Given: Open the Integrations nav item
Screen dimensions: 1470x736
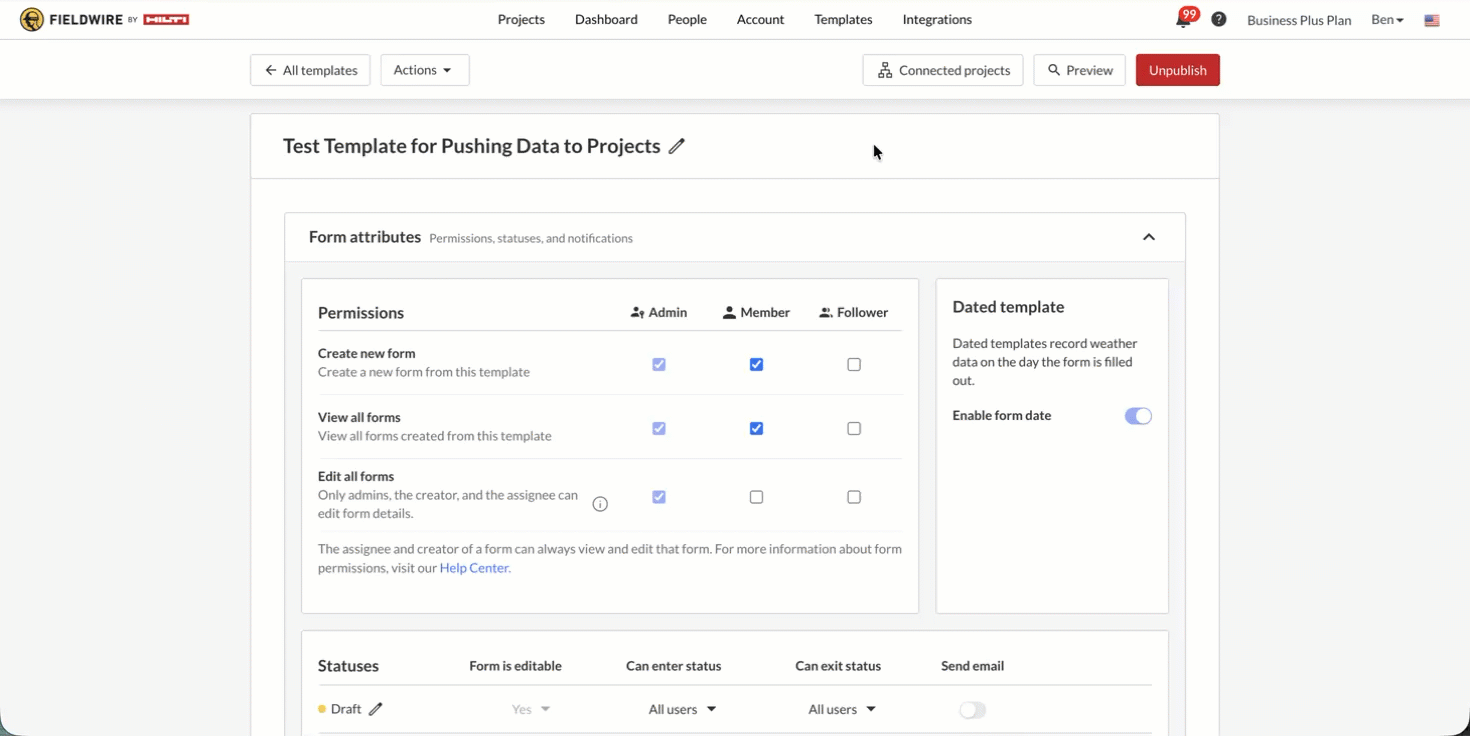Looking at the screenshot, I should [x=937, y=20].
